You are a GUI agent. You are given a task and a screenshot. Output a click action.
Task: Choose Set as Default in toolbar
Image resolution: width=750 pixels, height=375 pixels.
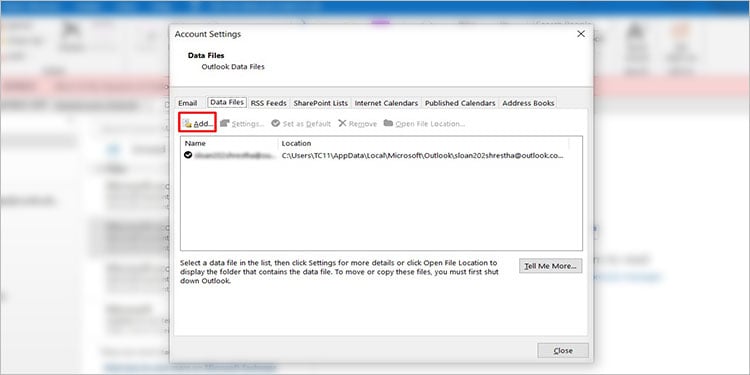[301, 123]
